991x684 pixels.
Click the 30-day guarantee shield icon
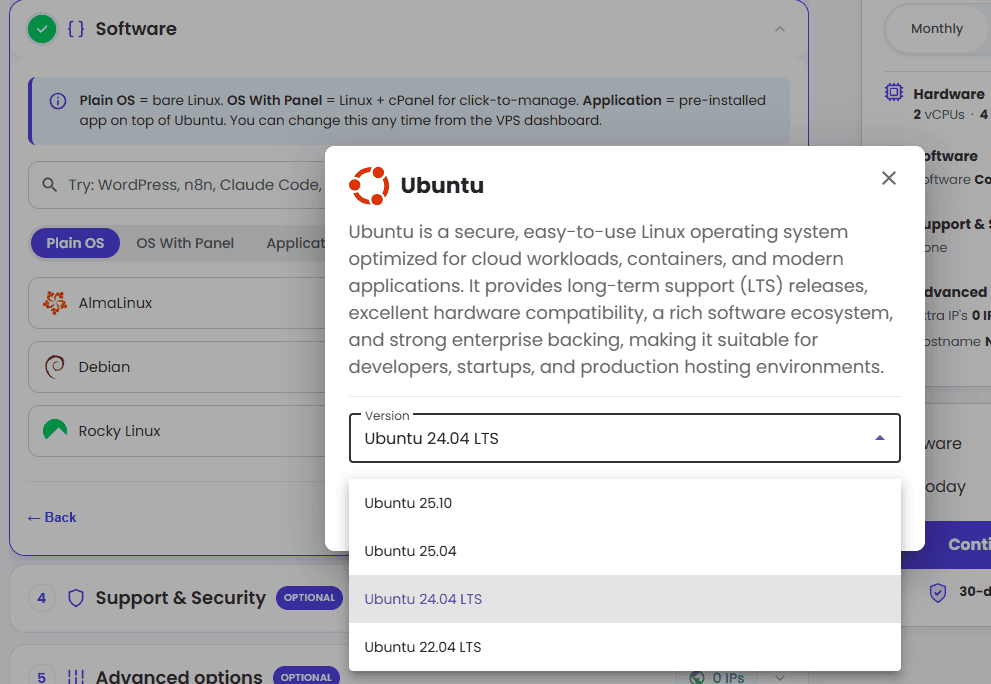click(938, 592)
